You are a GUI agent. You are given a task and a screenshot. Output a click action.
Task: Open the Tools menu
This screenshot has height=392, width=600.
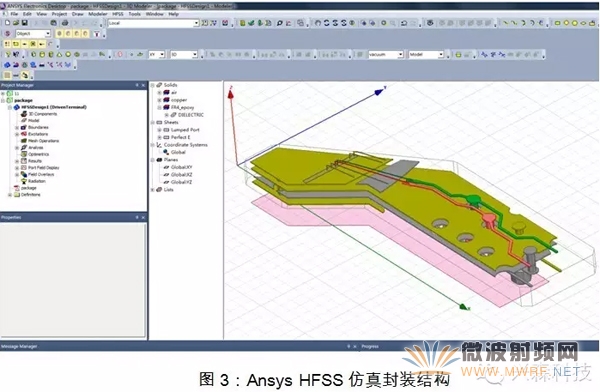coord(134,14)
